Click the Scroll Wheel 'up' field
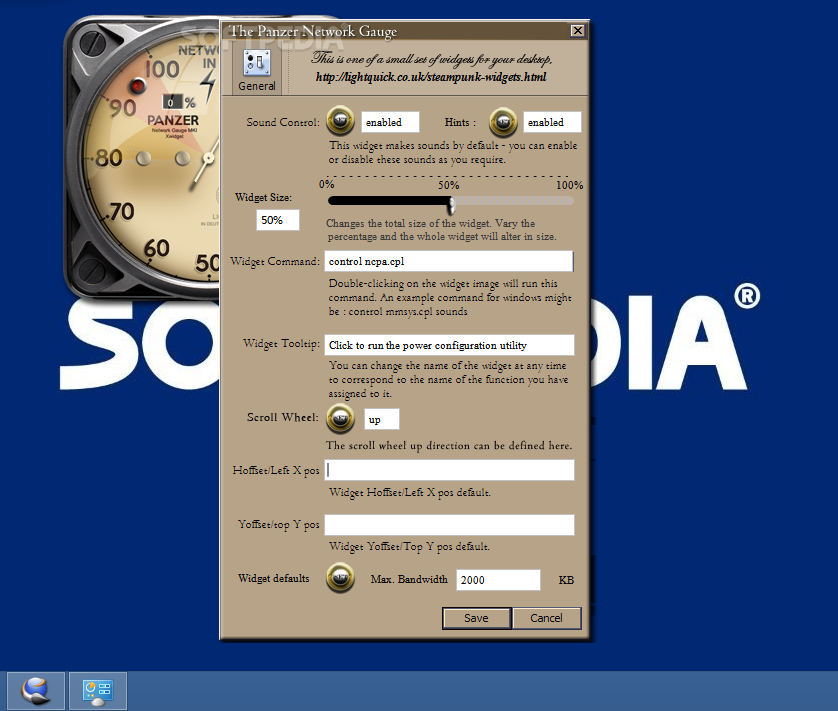 (x=382, y=419)
